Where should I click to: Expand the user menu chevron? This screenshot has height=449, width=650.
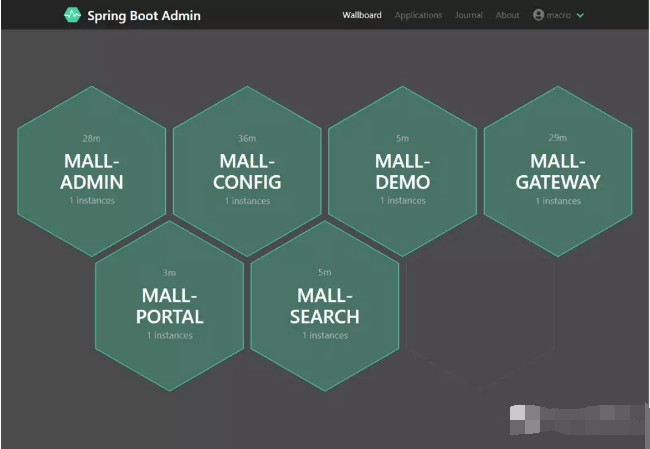coord(581,15)
